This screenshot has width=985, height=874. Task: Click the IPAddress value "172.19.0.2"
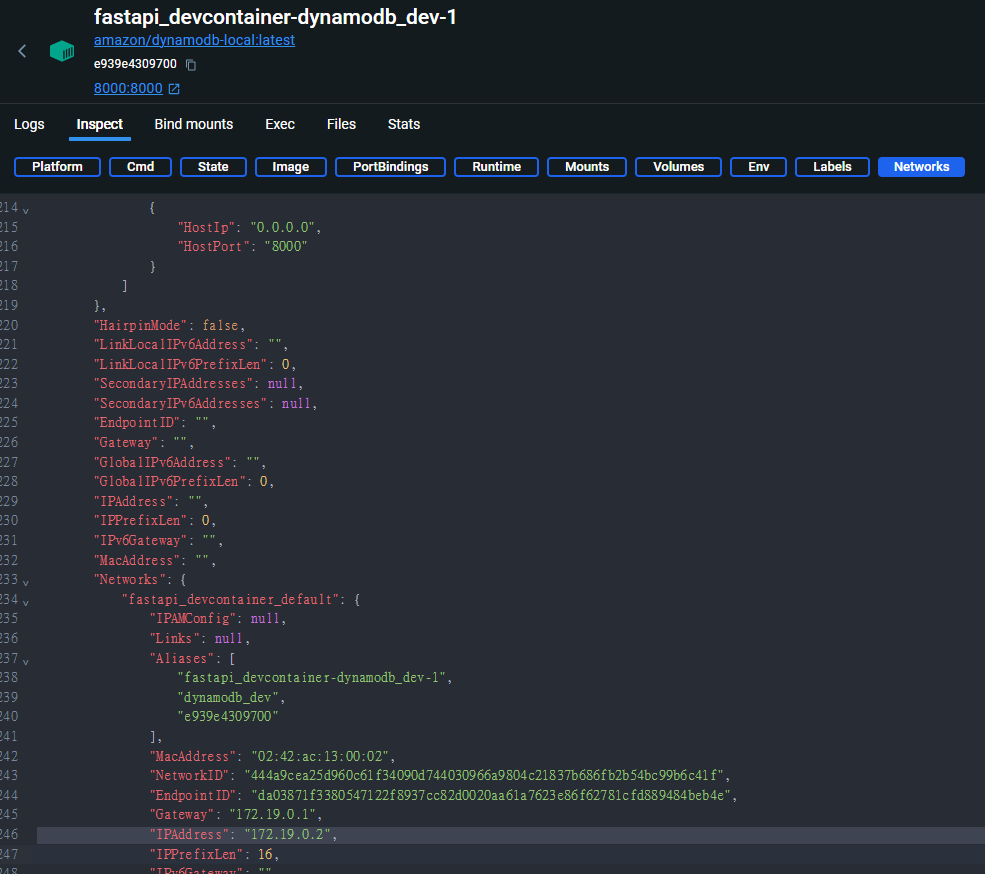[x=287, y=835]
